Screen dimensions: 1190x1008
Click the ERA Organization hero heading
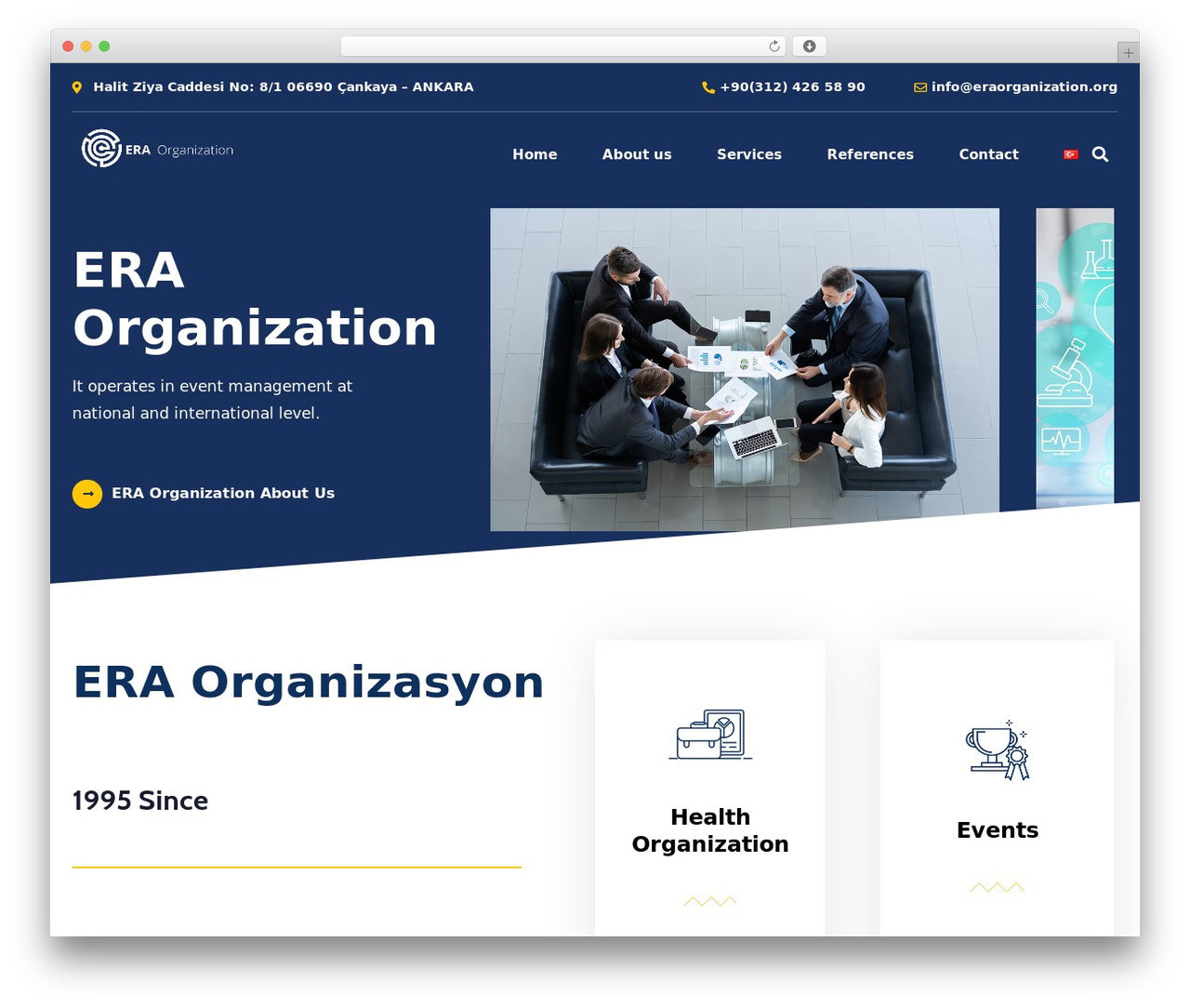[x=255, y=298]
